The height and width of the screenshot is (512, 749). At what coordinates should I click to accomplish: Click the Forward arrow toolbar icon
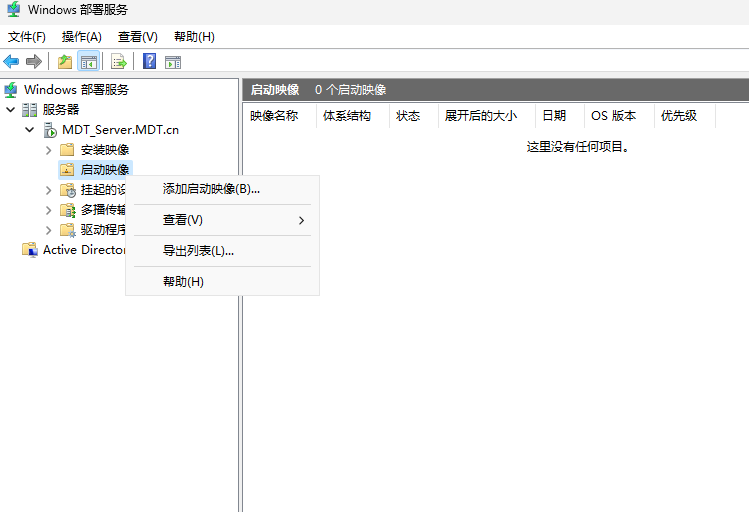click(x=33, y=62)
